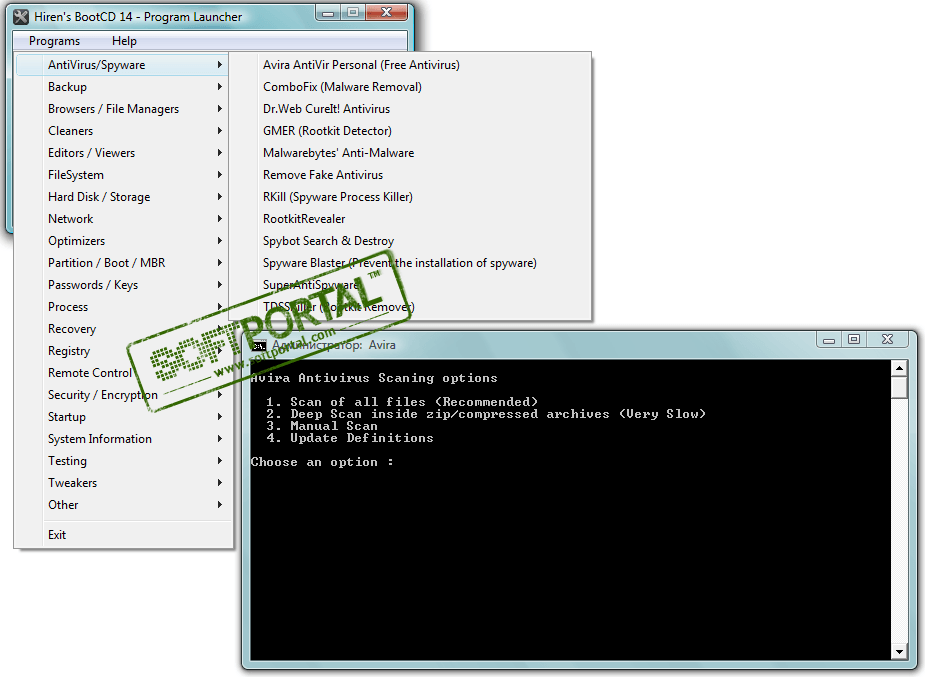Viewport: 925px width, 677px height.
Task: Open Partition / Boot / MBR submenu
Action: tap(123, 263)
